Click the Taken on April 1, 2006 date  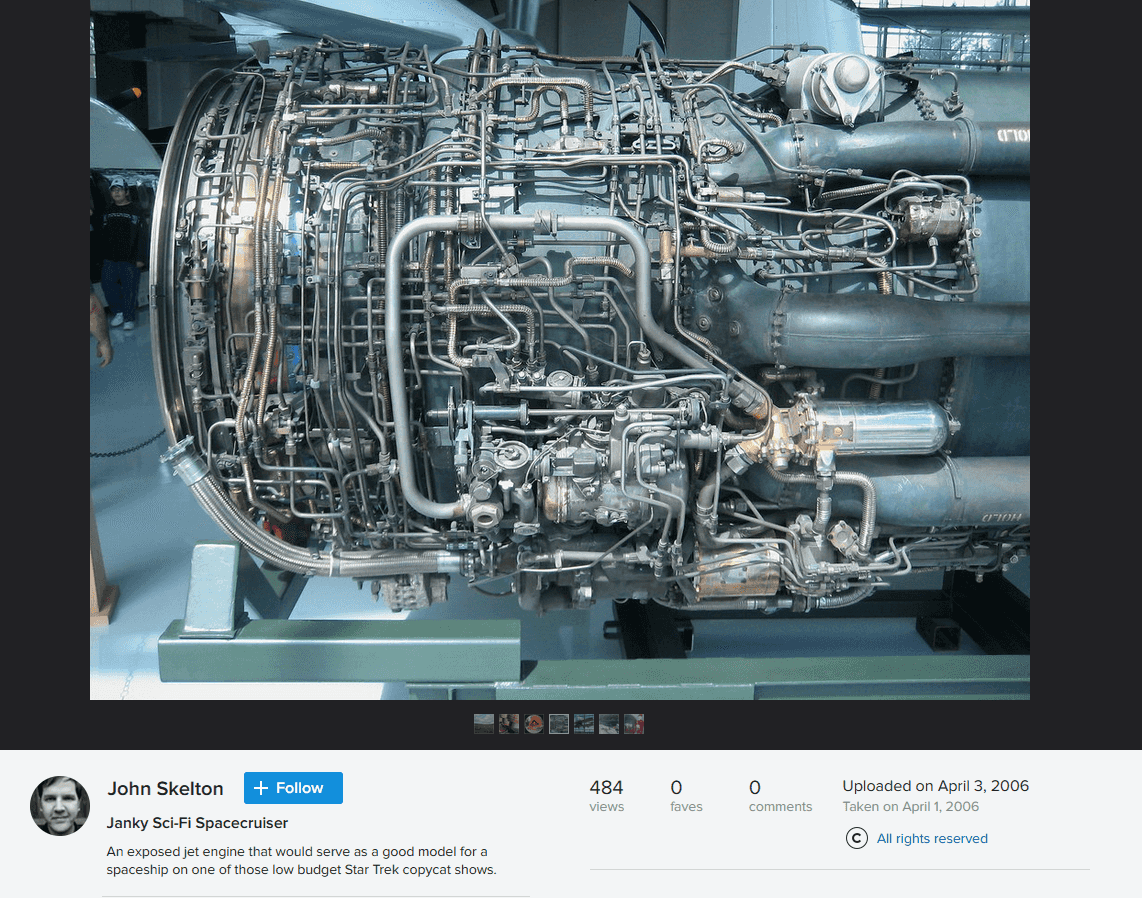[x=910, y=807]
